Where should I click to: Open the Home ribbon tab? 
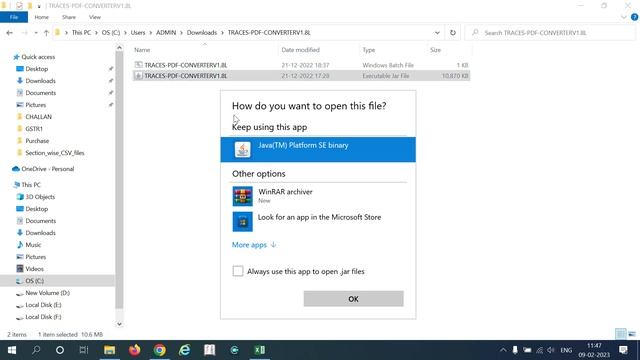[41, 17]
